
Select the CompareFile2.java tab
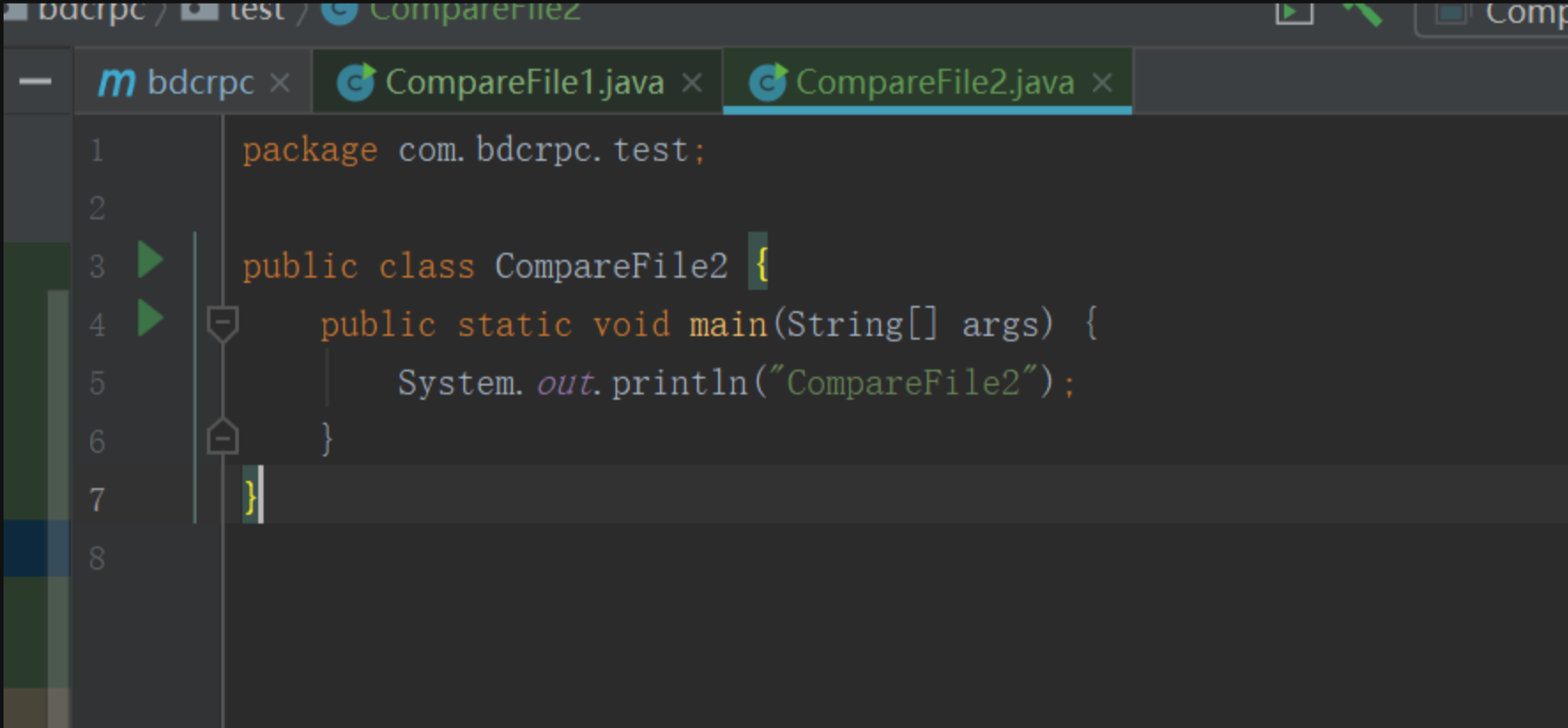coord(928,82)
